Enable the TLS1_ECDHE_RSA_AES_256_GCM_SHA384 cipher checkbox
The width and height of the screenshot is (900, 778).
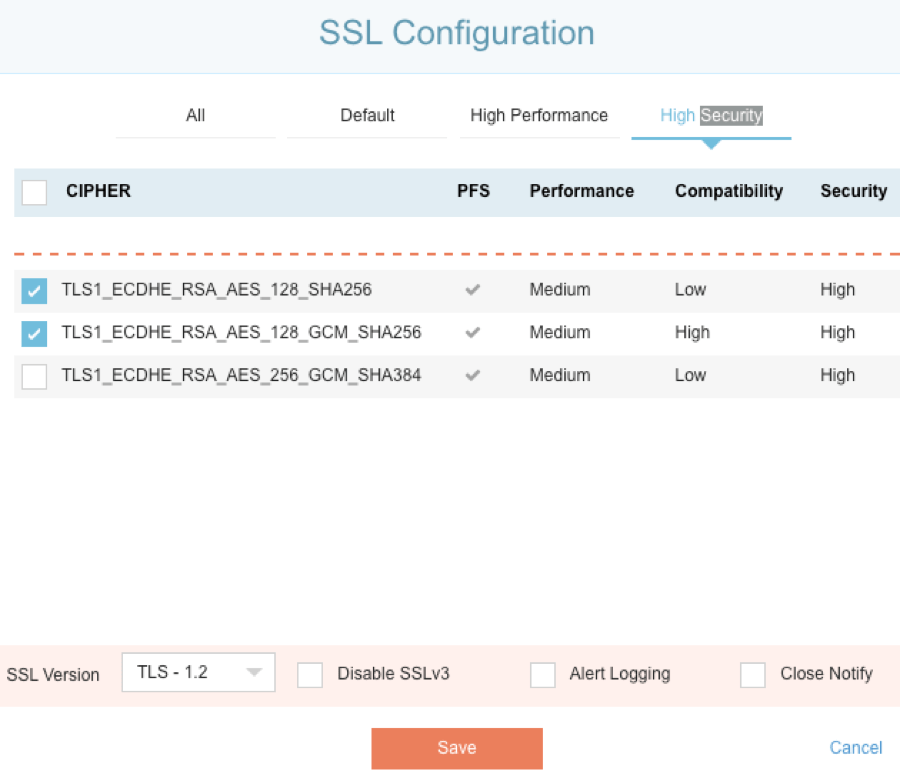[34, 377]
